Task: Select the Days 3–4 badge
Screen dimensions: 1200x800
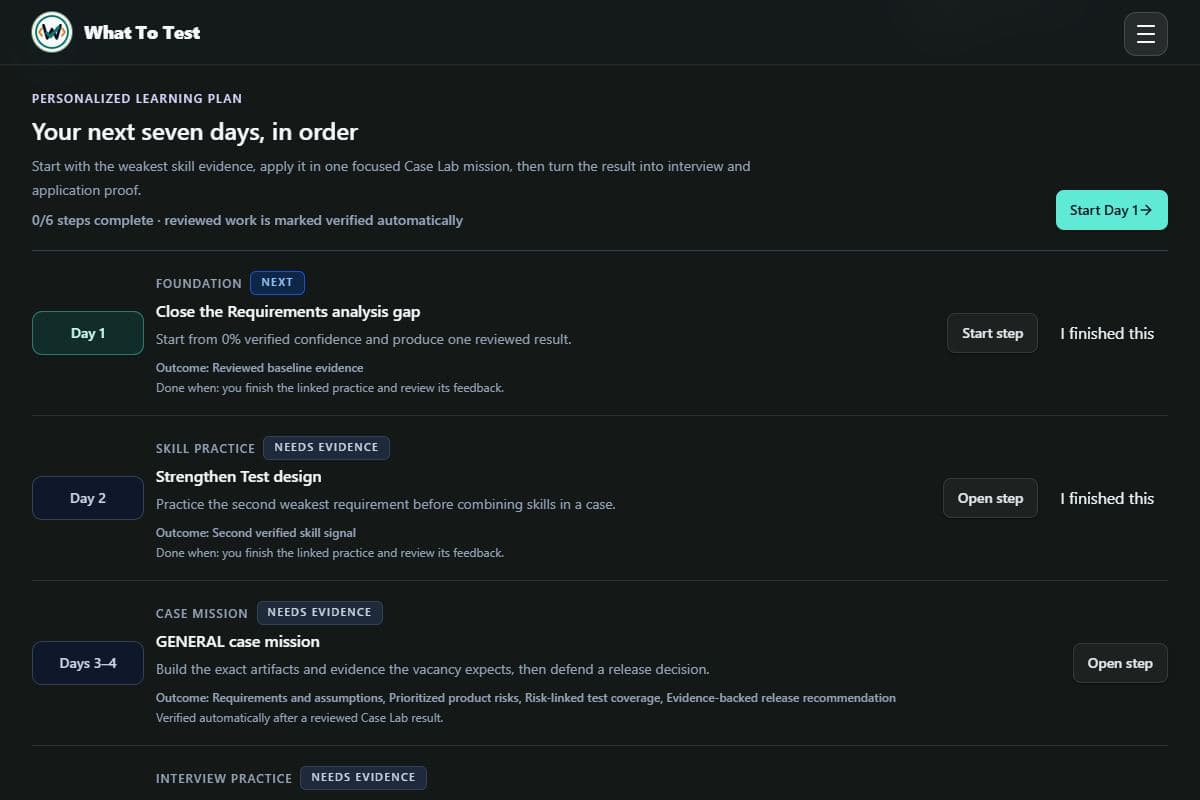Action: pyautogui.click(x=88, y=663)
